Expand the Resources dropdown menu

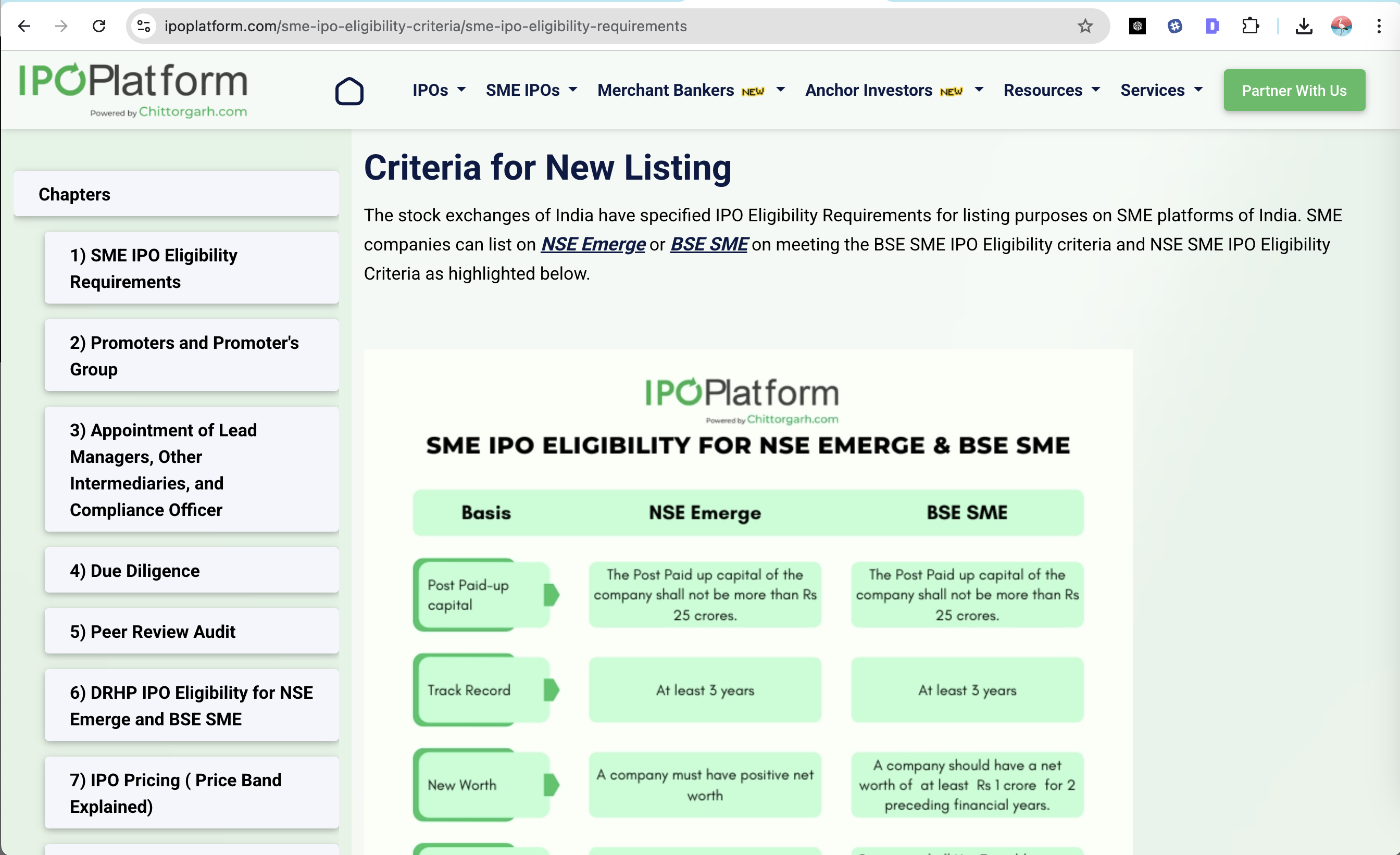[x=1052, y=90]
